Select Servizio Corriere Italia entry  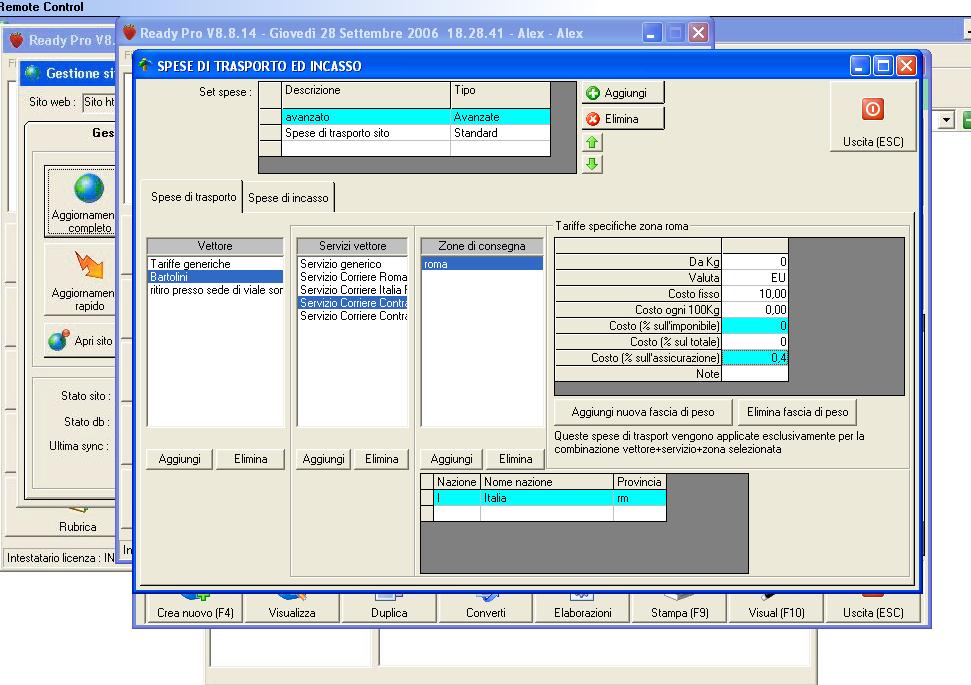(x=352, y=290)
